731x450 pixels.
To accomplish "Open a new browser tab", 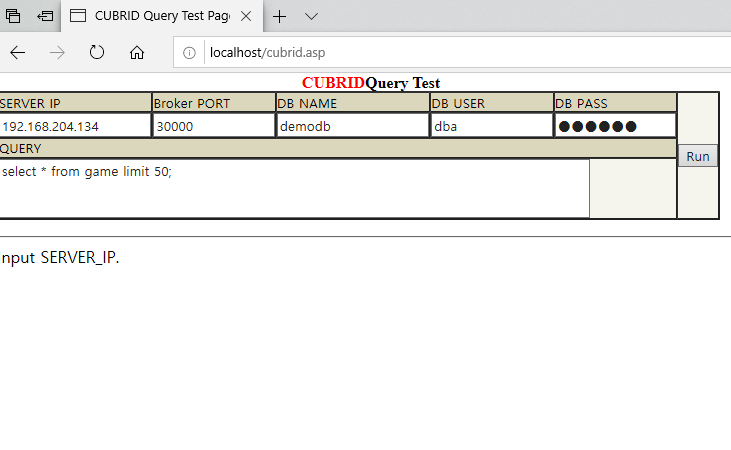I will point(280,16).
